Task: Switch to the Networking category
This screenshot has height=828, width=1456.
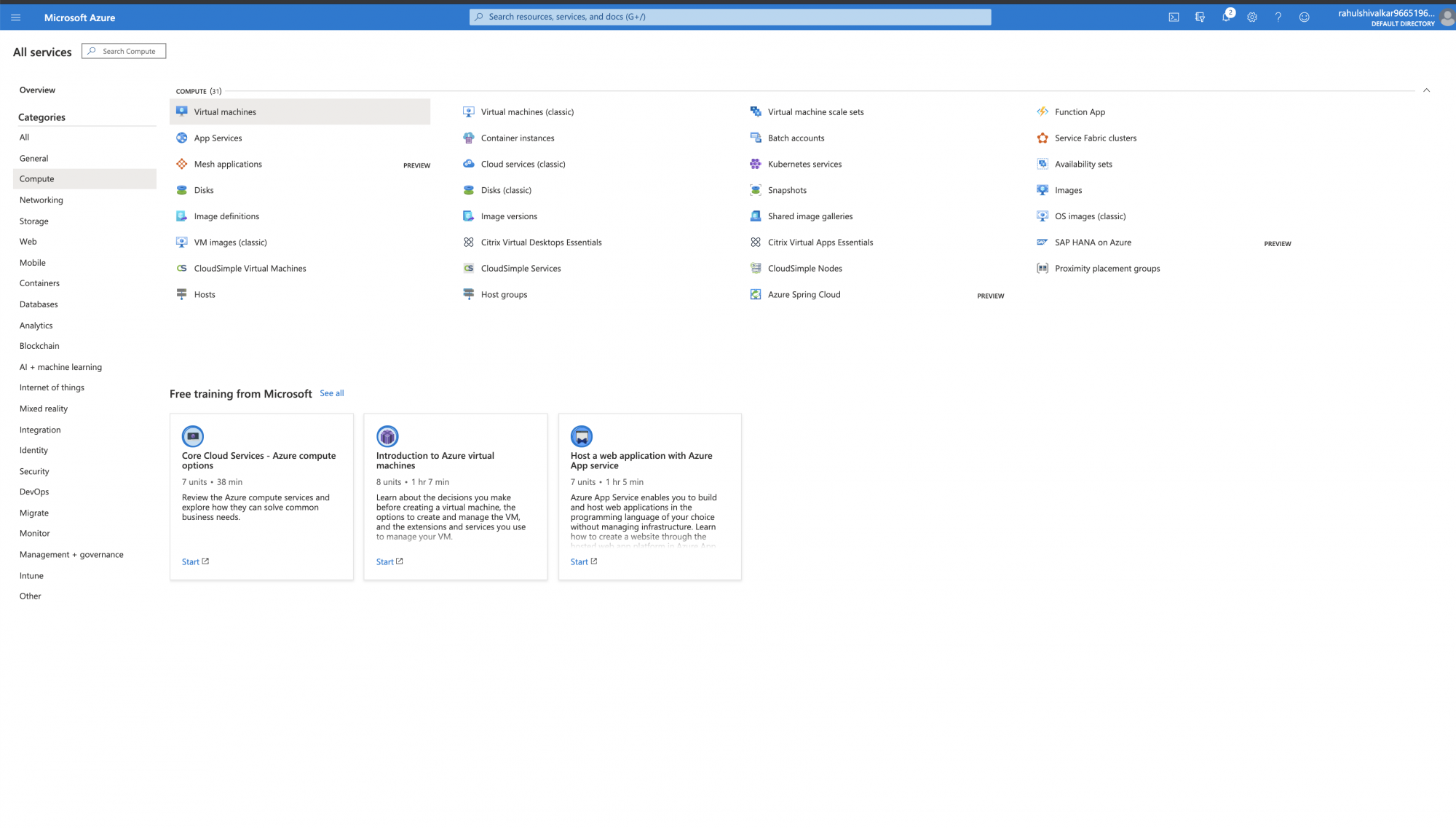Action: [41, 200]
